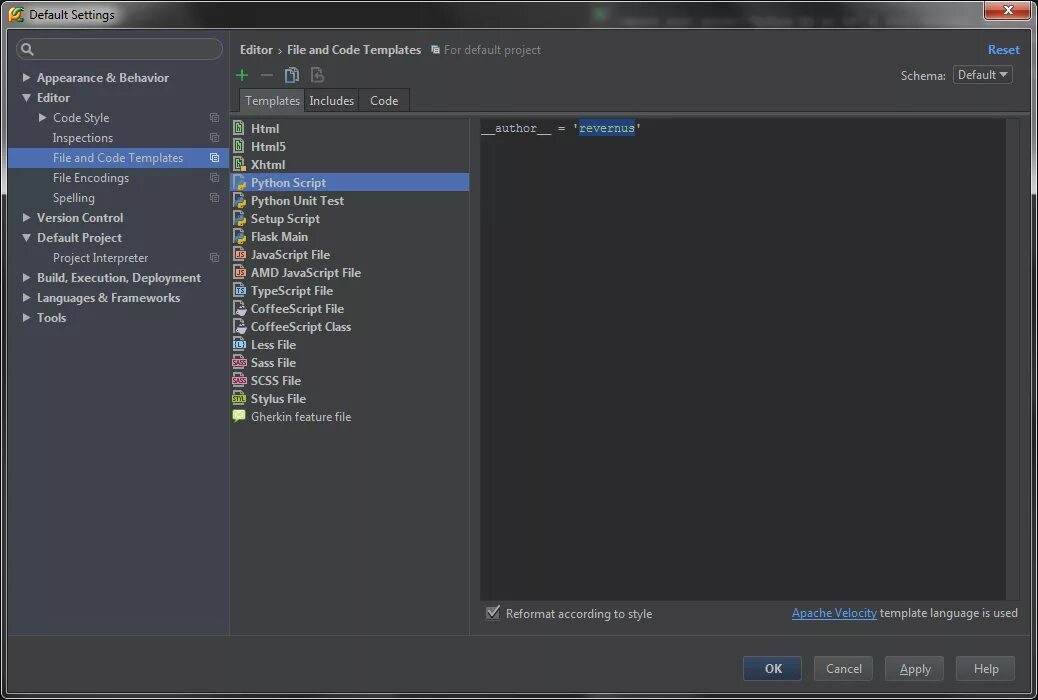Viewport: 1038px width, 700px height.
Task: Click the green plus Create Template icon
Action: click(242, 75)
